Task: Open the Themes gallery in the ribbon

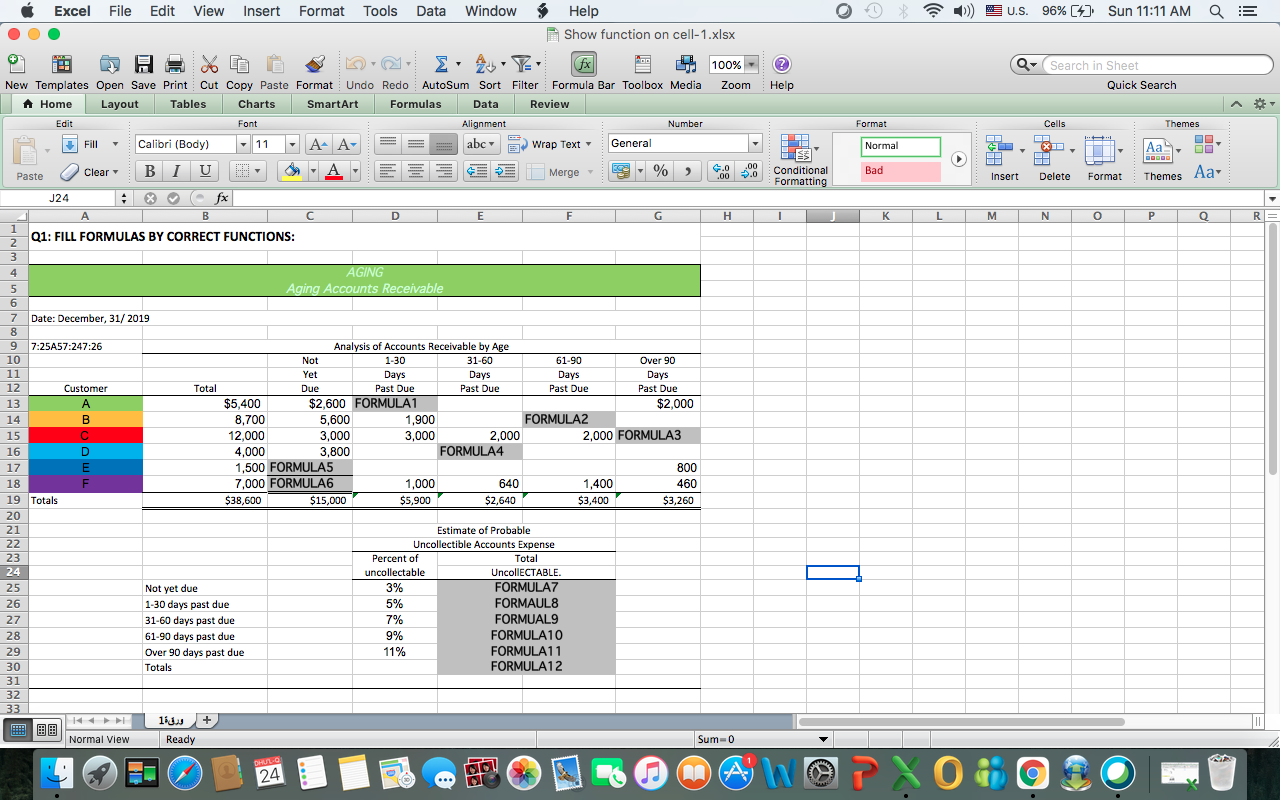Action: [x=1158, y=149]
